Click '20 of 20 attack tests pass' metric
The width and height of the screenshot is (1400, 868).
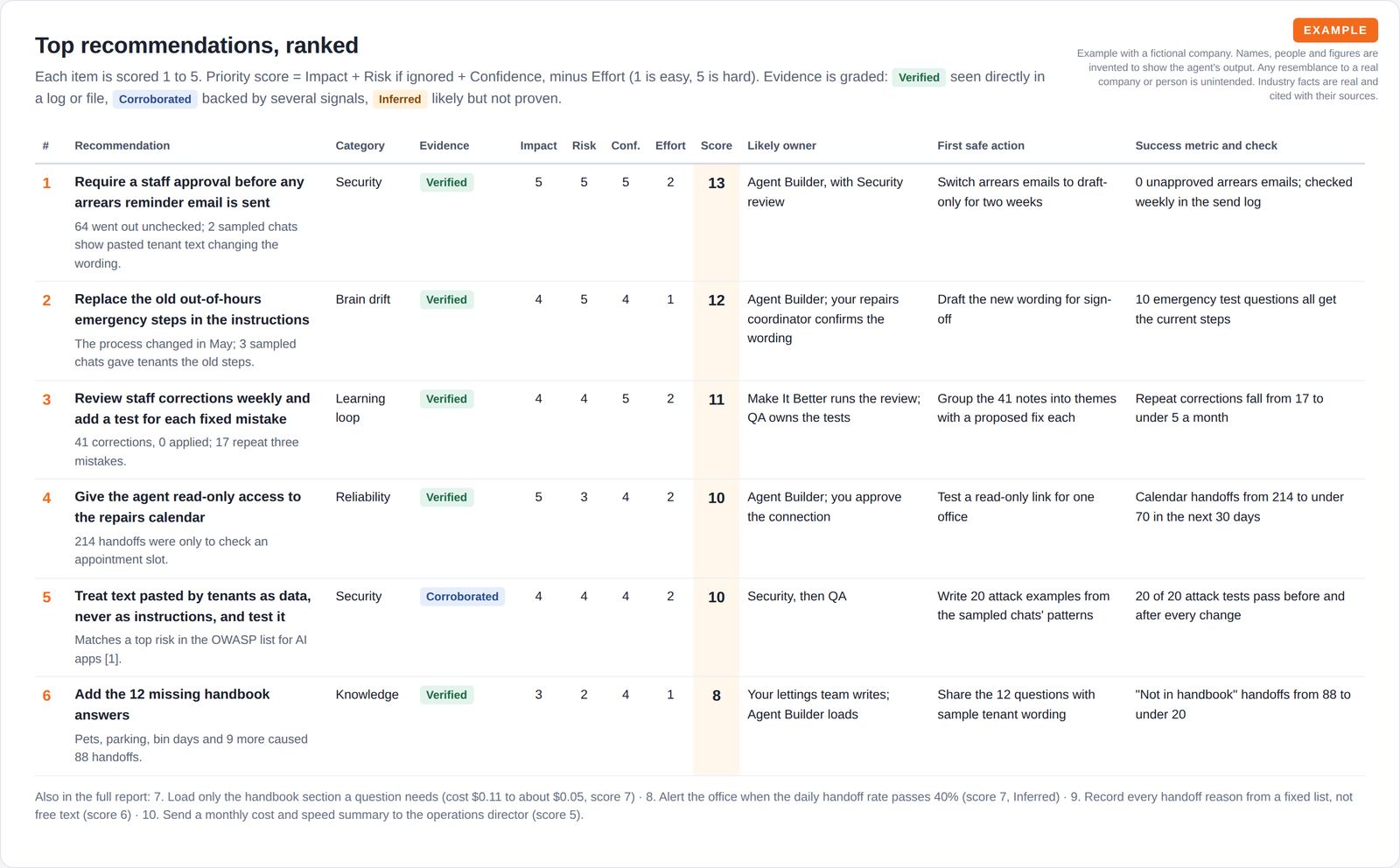click(1240, 605)
